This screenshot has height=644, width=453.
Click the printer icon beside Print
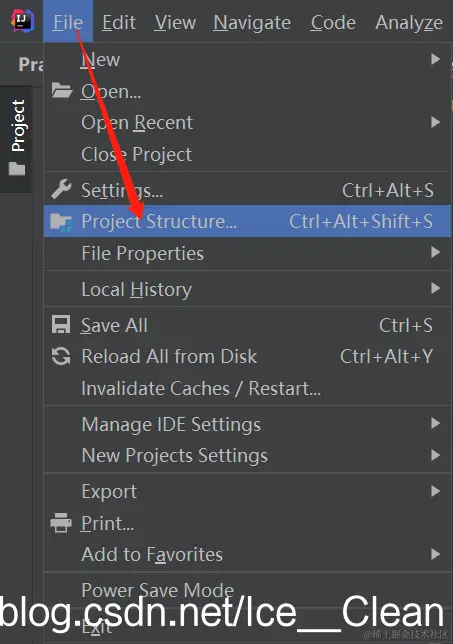61,523
